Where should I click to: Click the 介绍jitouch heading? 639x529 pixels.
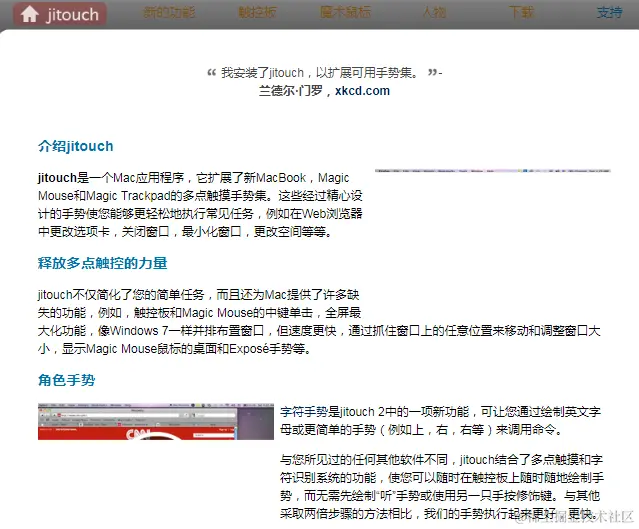click(75, 146)
